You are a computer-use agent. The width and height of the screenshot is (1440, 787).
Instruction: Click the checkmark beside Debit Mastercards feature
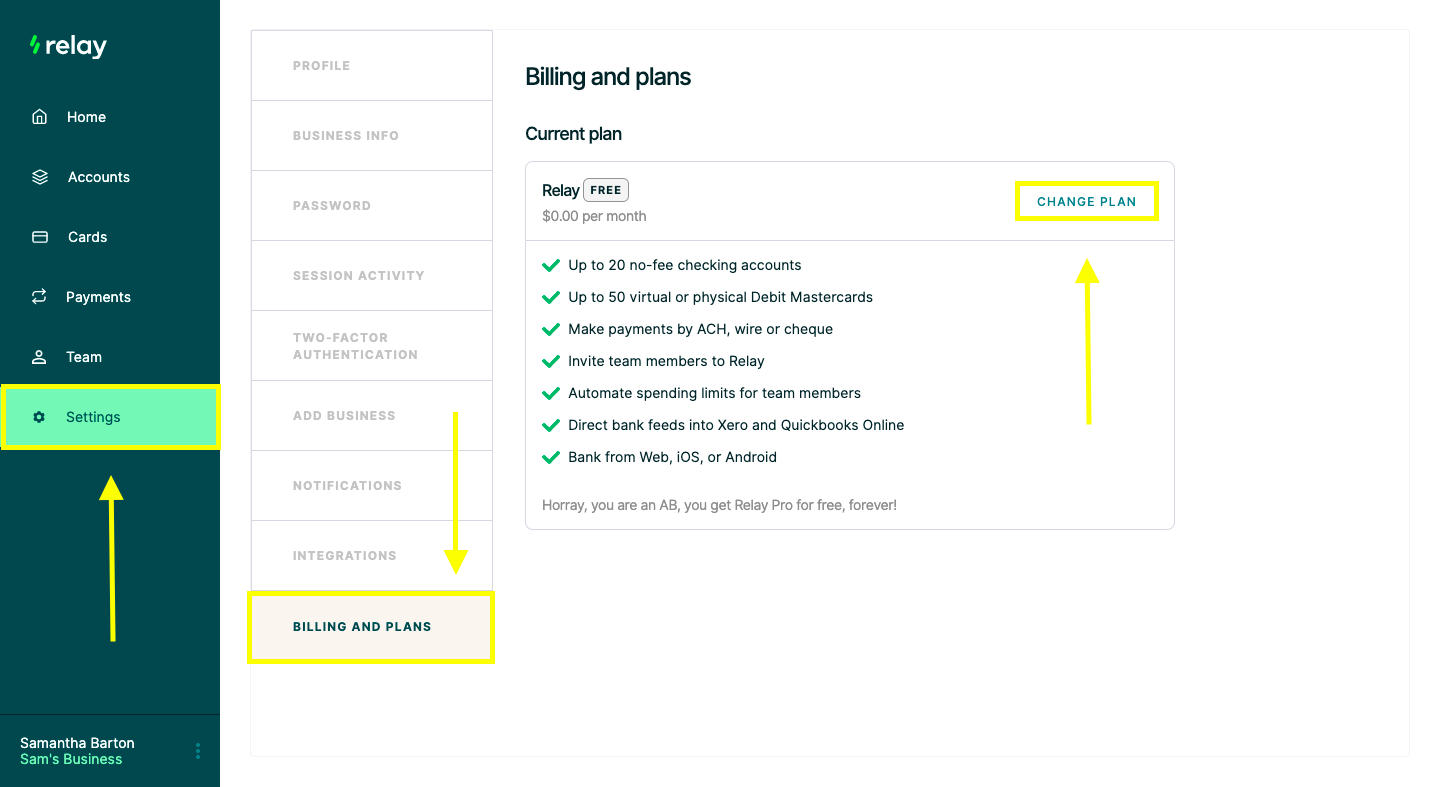tap(550, 297)
